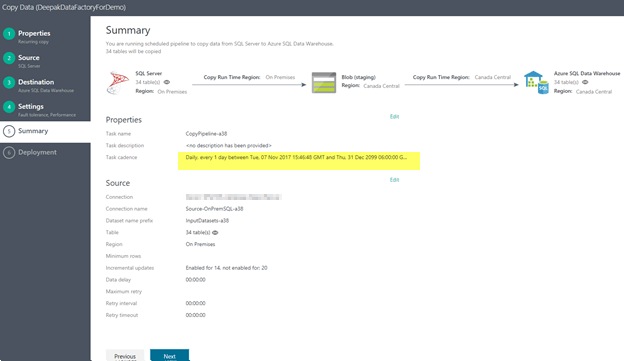The width and height of the screenshot is (624, 361).
Task: Select the incremental updates value text
Action: (x=226, y=268)
